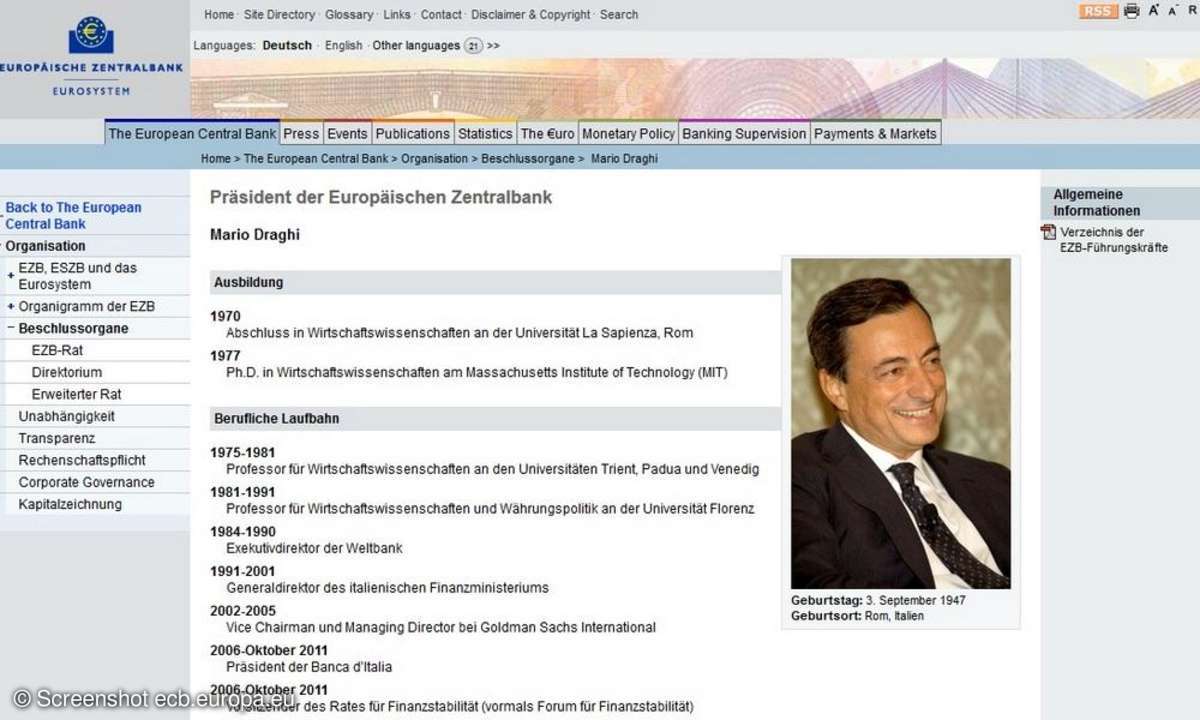The image size is (1200, 720).
Task: Select Organisation in the sidebar
Action: pos(46,246)
